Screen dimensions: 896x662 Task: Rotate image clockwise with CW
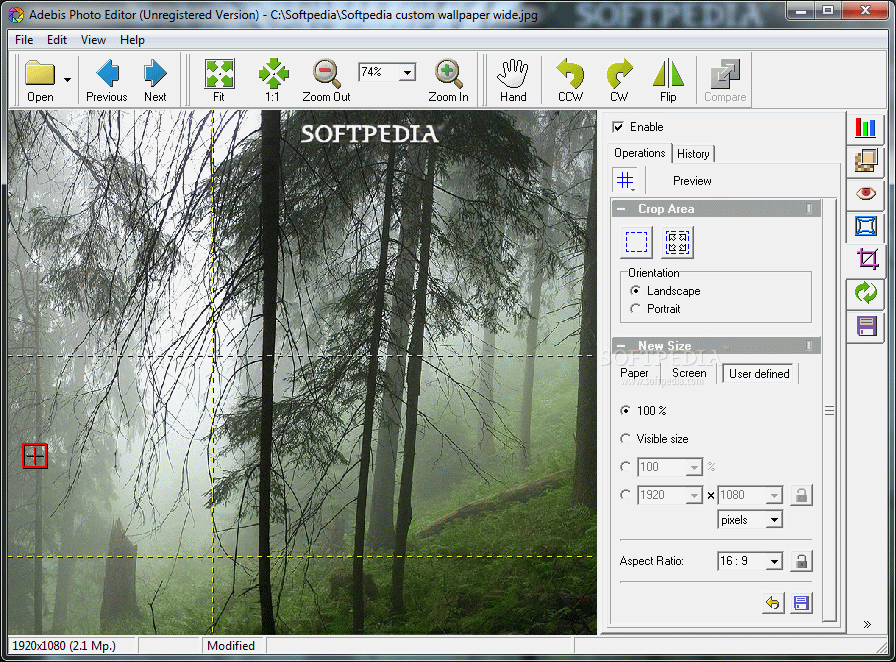click(619, 80)
